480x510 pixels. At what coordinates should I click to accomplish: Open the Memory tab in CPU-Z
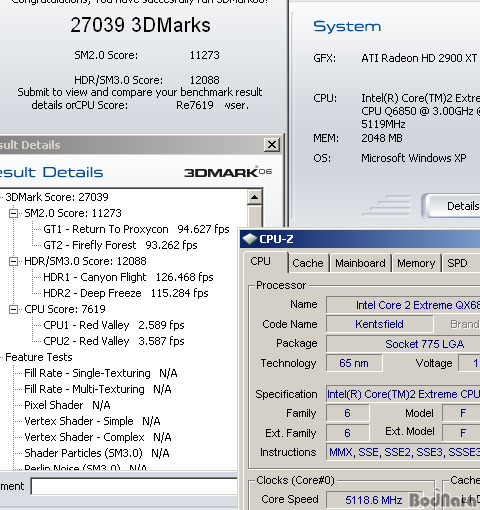click(x=416, y=263)
